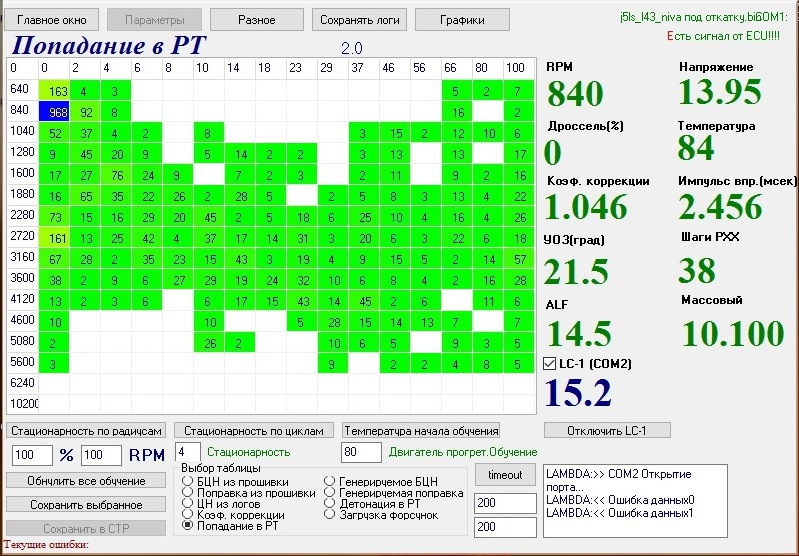Click the 10200 RPM row header
Image resolution: width=799 pixels, height=556 pixels.
(x=23, y=404)
